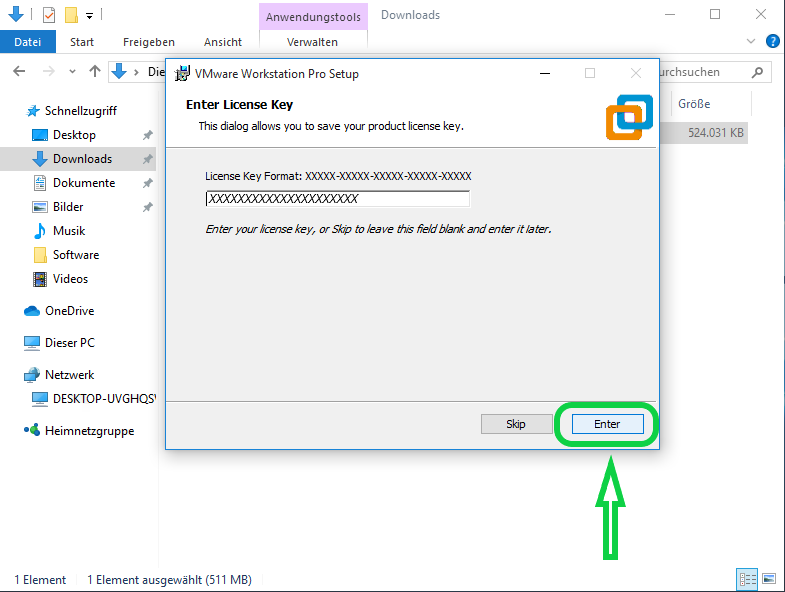Viewport: 785px width, 592px height.
Task: Open the Ansicht ribbon tab
Action: [223, 42]
